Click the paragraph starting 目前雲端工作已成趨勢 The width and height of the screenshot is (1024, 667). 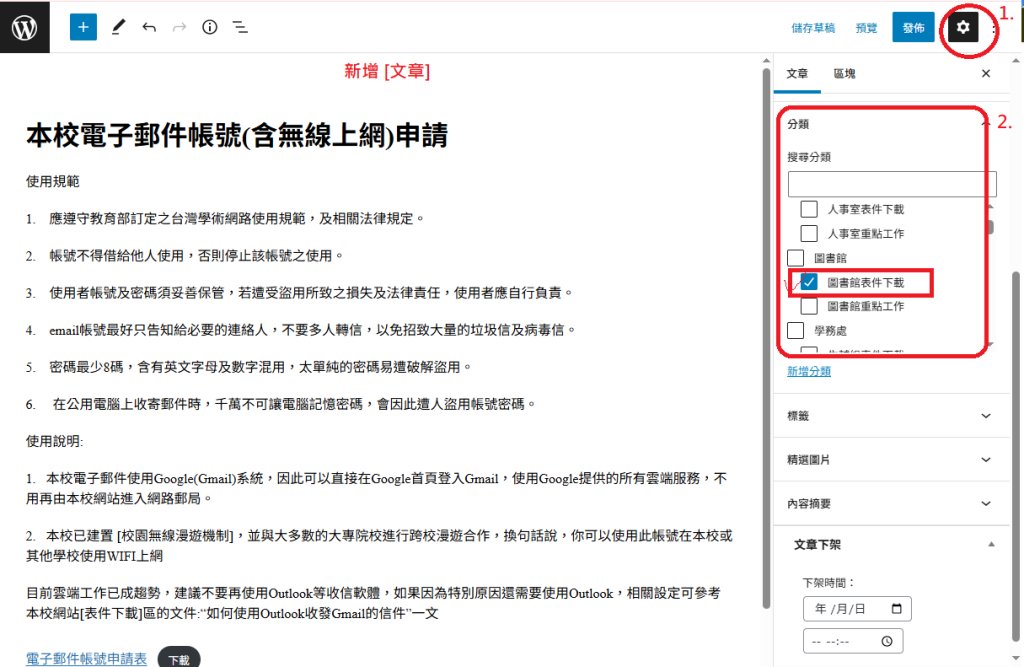374,603
